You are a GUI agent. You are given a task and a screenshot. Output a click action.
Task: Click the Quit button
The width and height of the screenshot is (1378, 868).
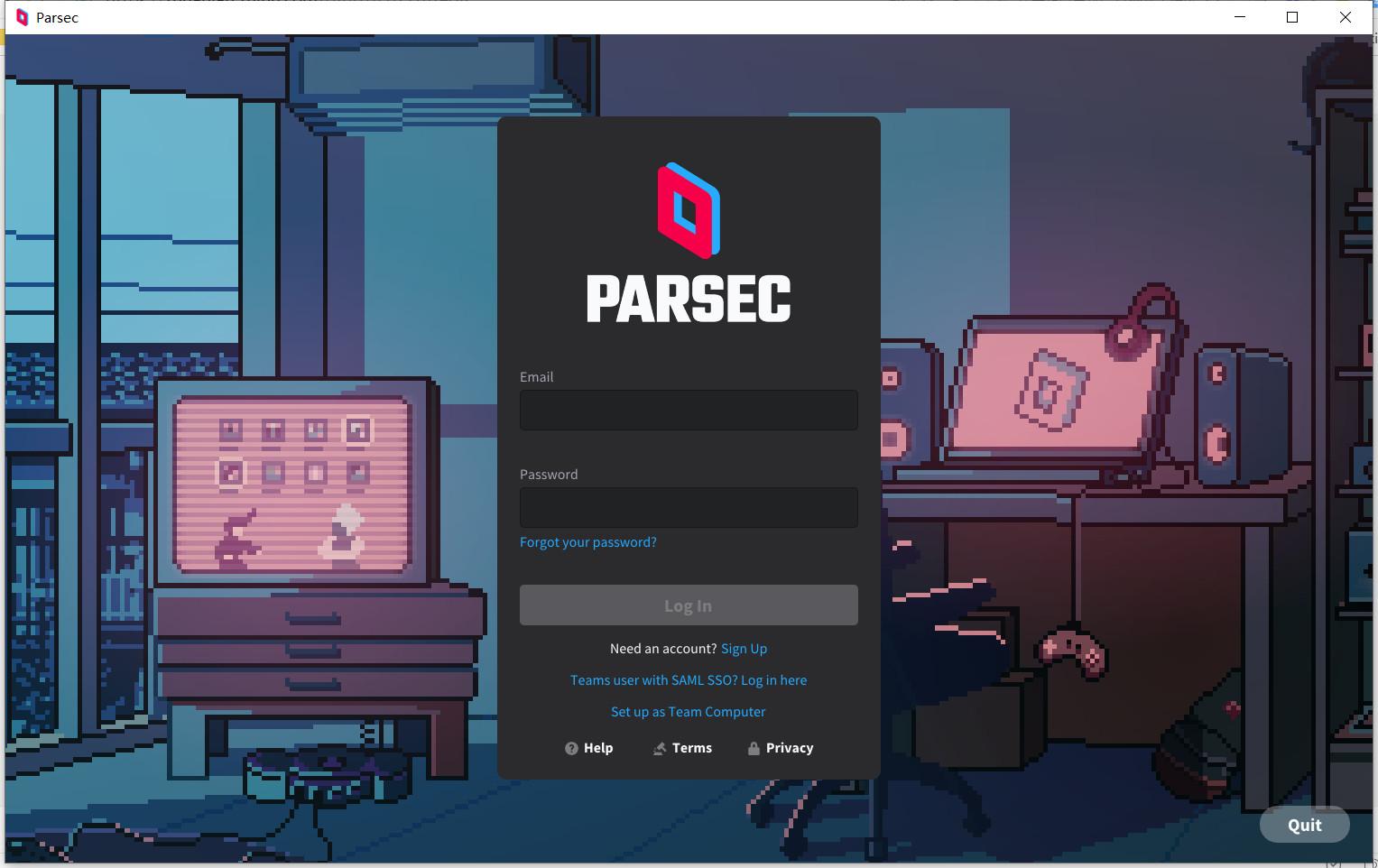(1303, 824)
